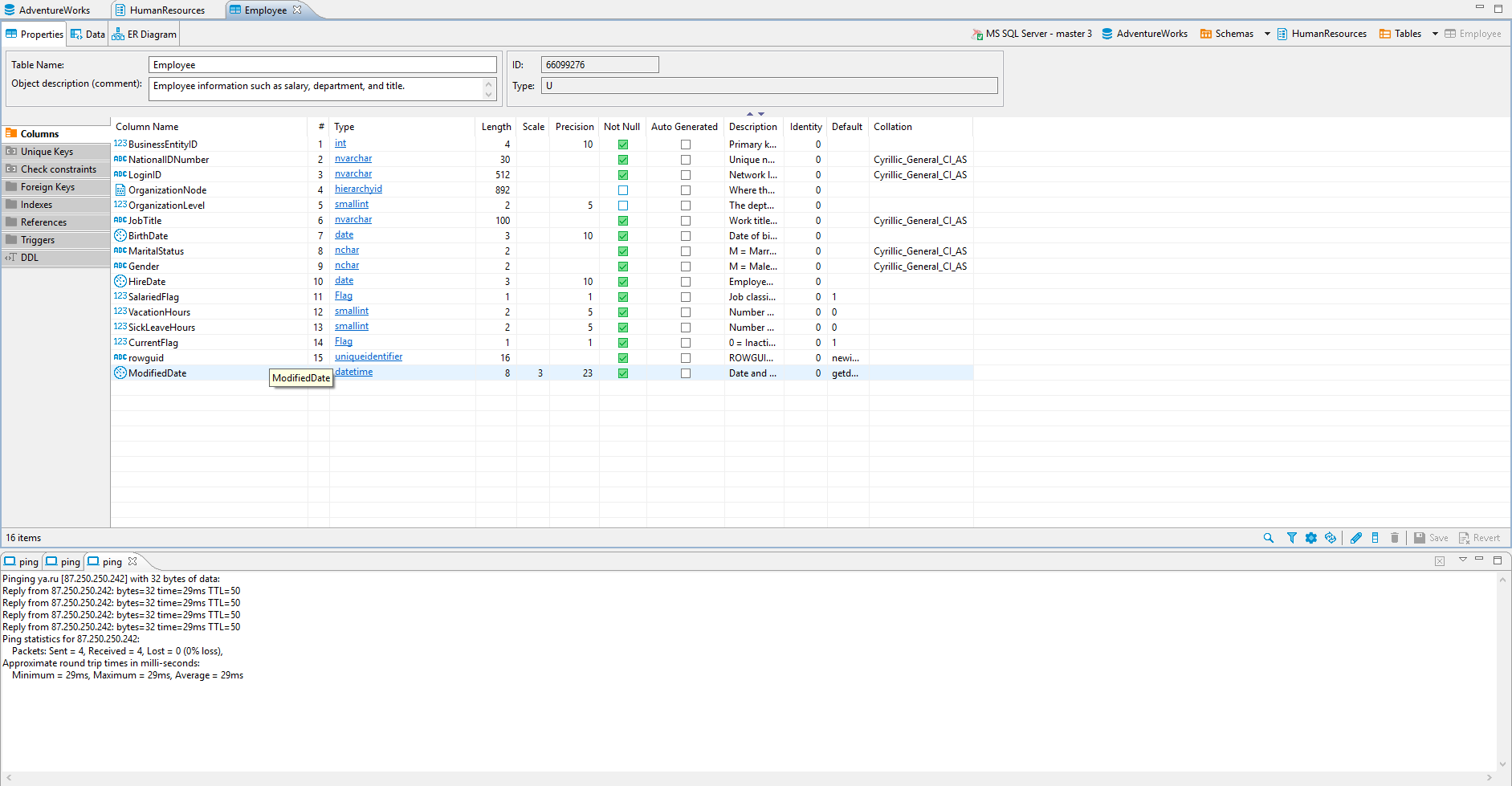Uncheck Not Null for the JobTitle column
The width and height of the screenshot is (1512, 786).
[x=622, y=220]
